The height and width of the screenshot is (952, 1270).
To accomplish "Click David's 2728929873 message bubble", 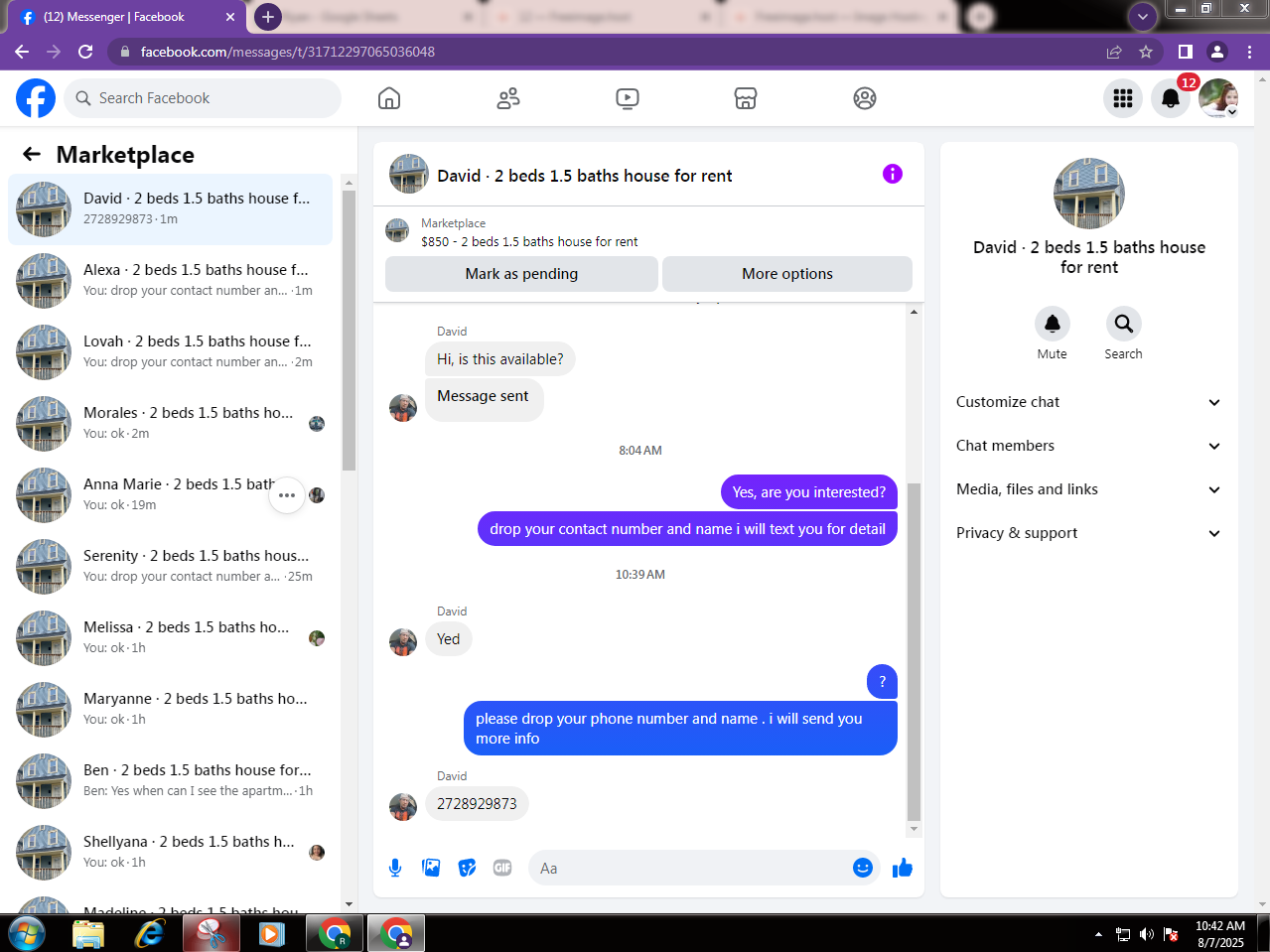I will [x=477, y=804].
